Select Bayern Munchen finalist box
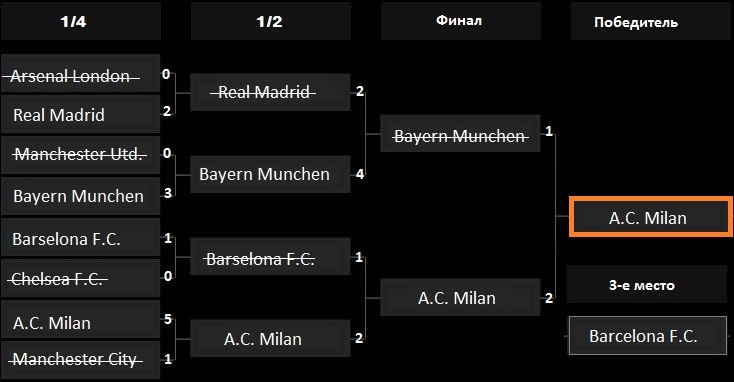Viewport: 734px width, 382px height. pyautogui.click(x=461, y=133)
